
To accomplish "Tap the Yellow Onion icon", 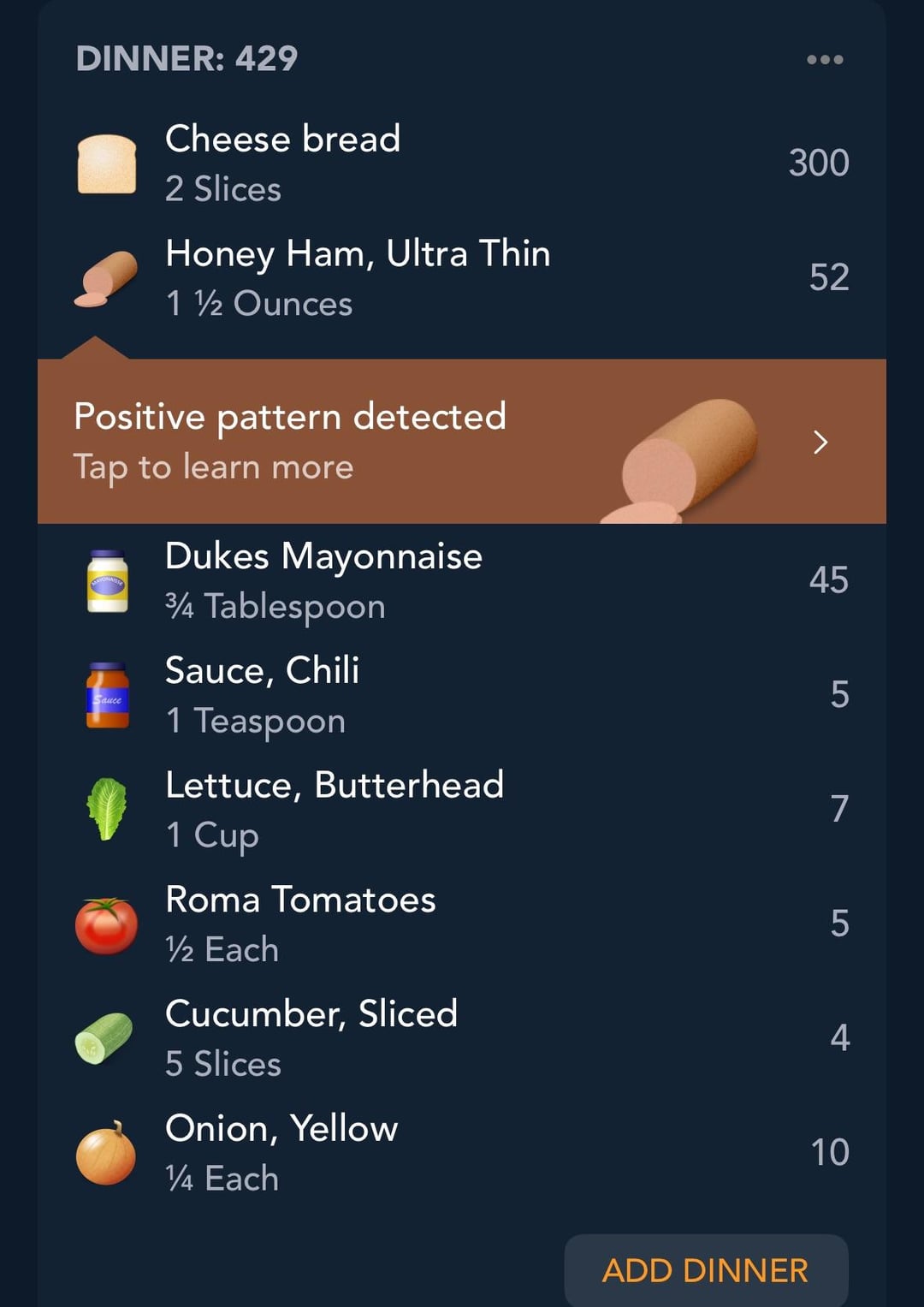I will coord(106,1153).
